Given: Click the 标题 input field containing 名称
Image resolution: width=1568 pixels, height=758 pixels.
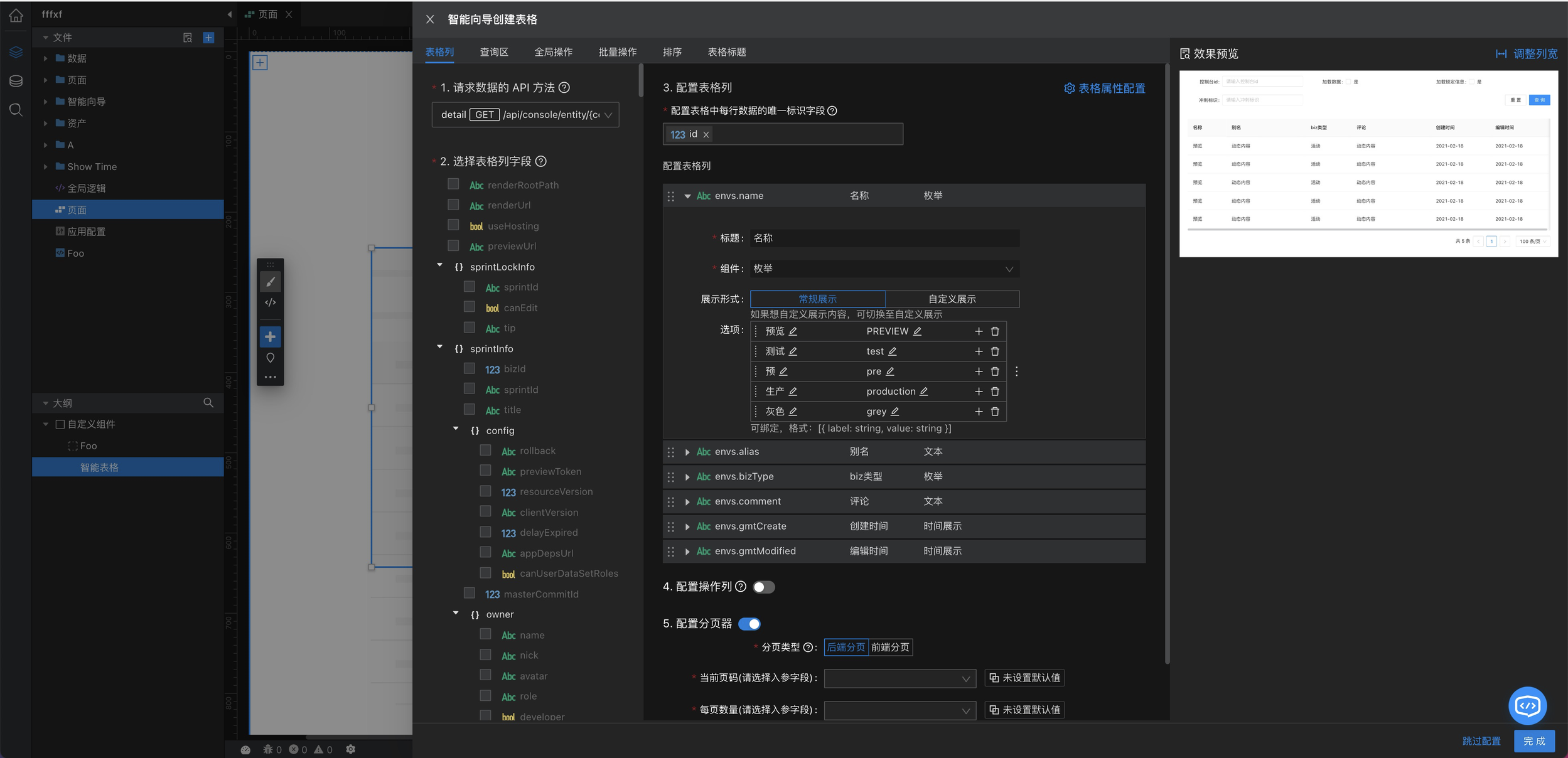Looking at the screenshot, I should (884, 238).
